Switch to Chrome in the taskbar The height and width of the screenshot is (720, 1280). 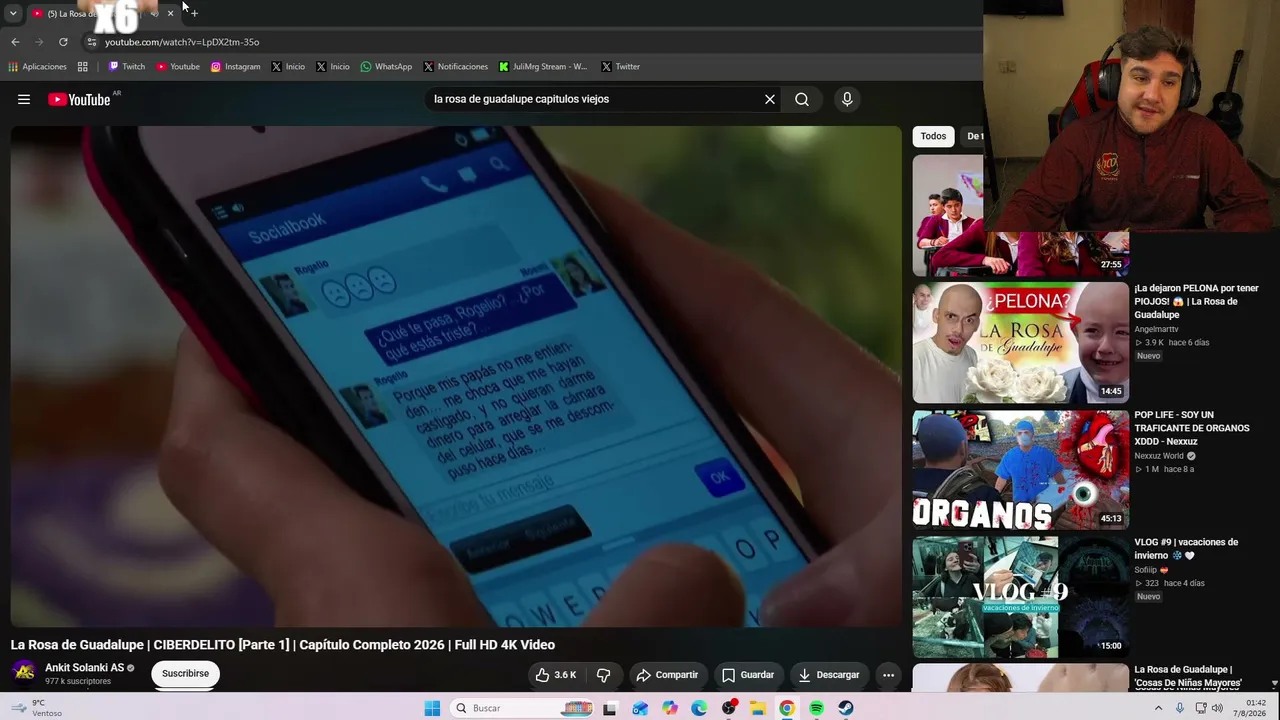tap(787, 708)
